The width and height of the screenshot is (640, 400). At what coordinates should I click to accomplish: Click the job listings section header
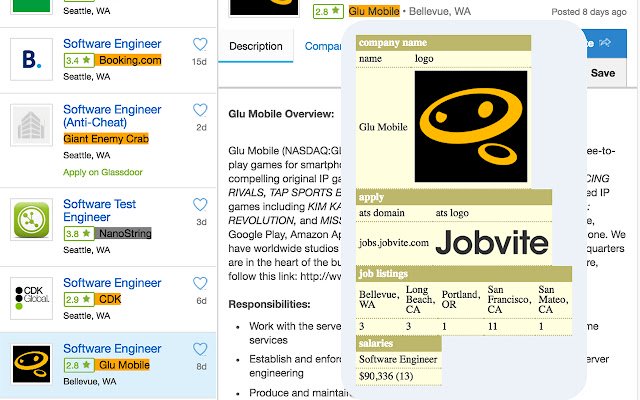point(464,274)
